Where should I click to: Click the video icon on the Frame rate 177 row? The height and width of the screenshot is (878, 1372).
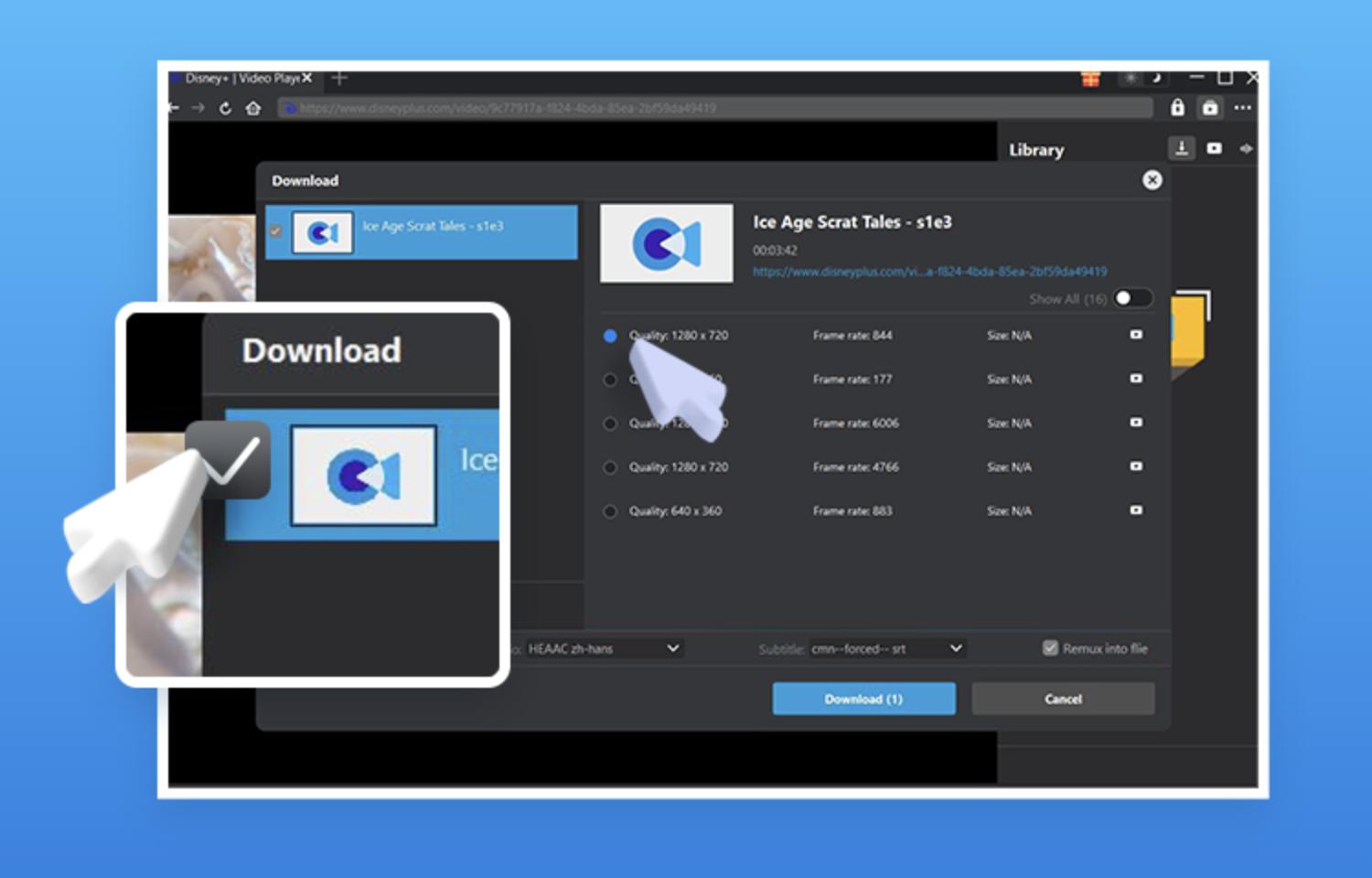(1136, 379)
